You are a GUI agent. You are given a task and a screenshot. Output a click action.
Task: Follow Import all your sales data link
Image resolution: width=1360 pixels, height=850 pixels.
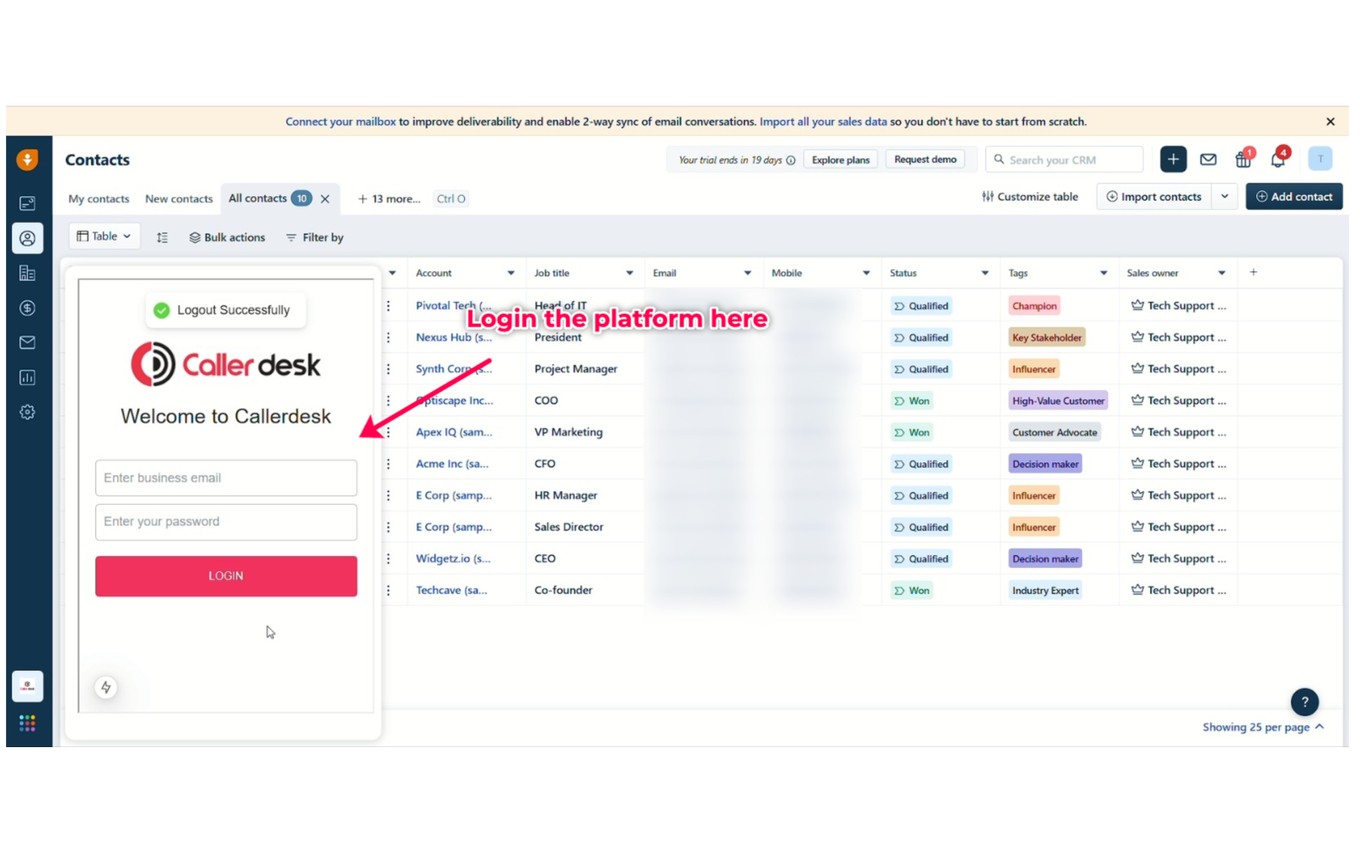click(x=823, y=122)
